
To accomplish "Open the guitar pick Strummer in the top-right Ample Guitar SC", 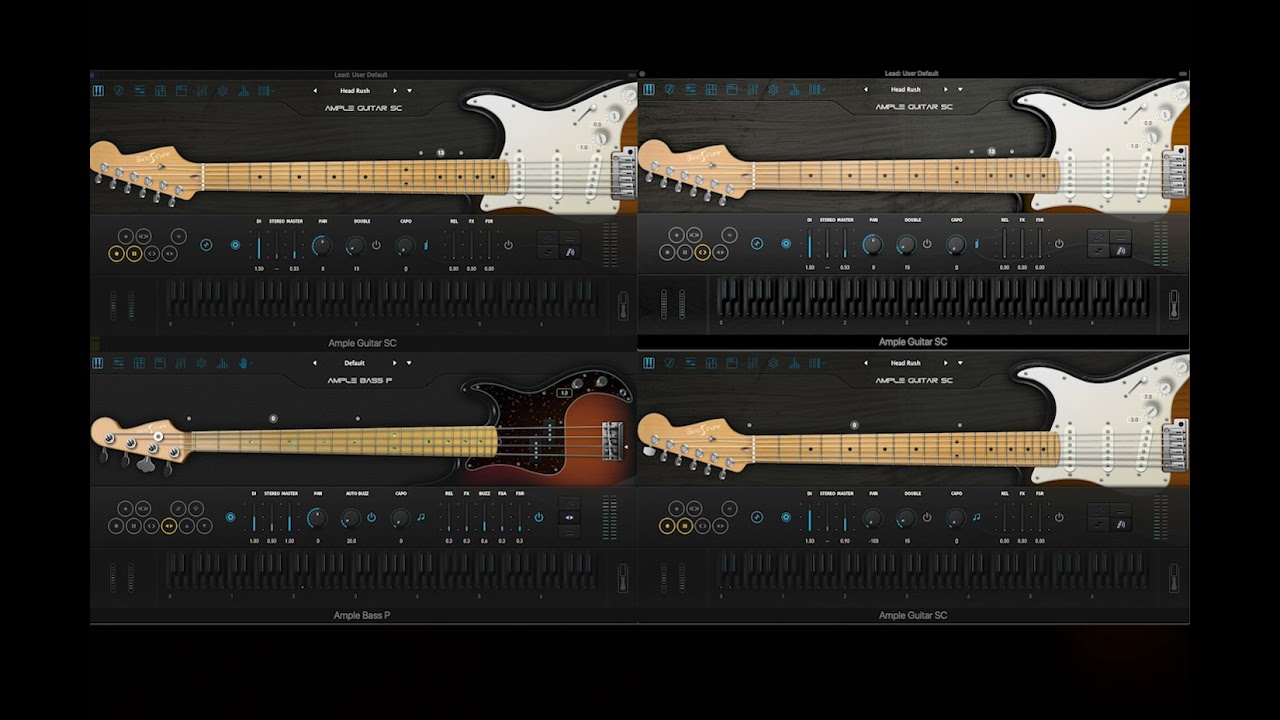I will [669, 89].
